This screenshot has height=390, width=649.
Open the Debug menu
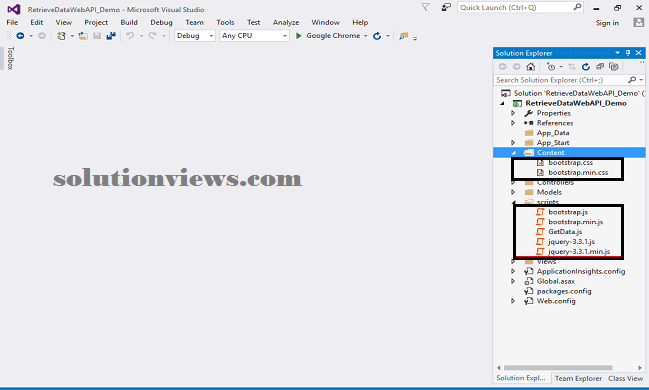161,22
